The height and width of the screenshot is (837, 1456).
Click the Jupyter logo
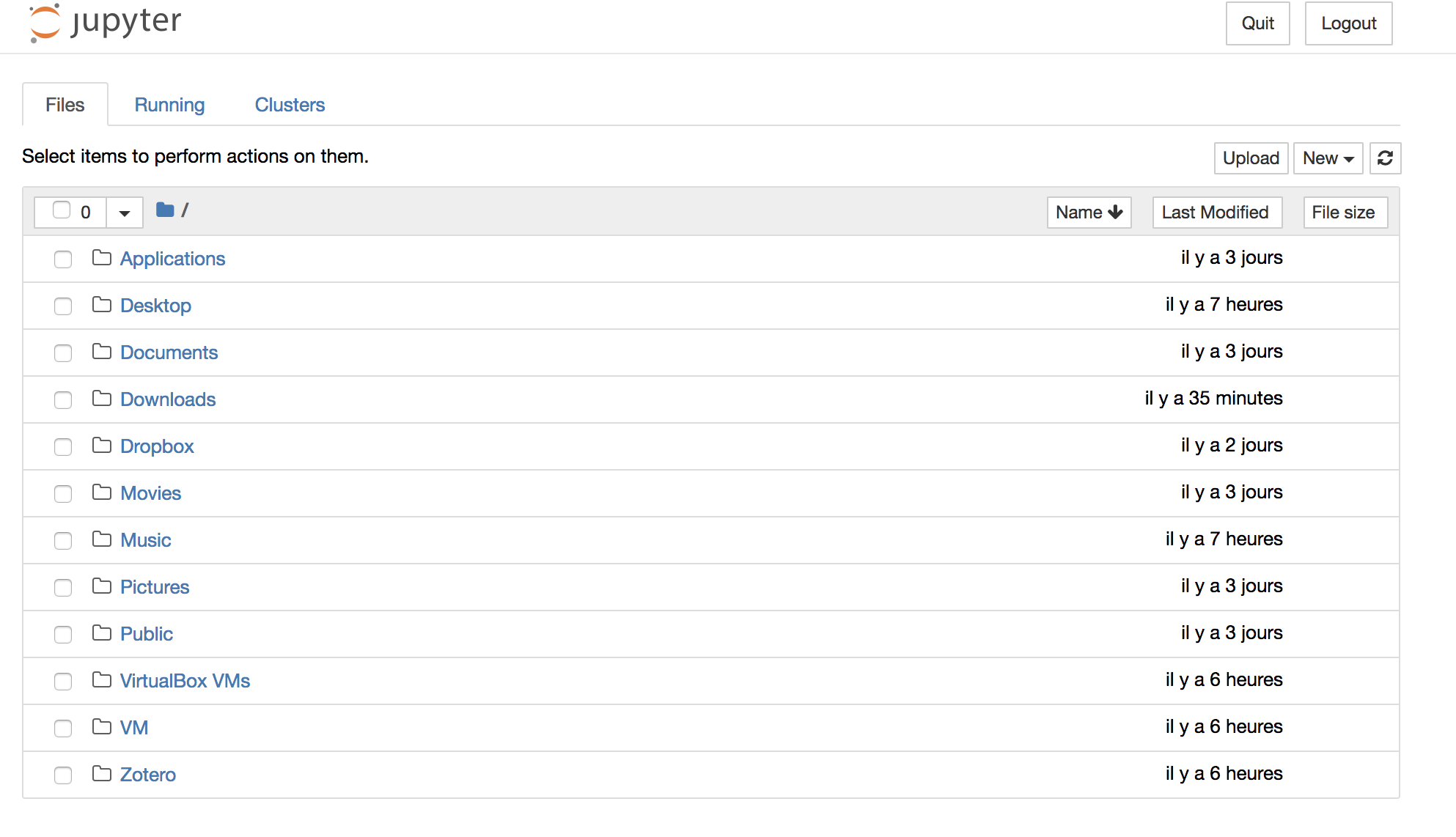105,23
